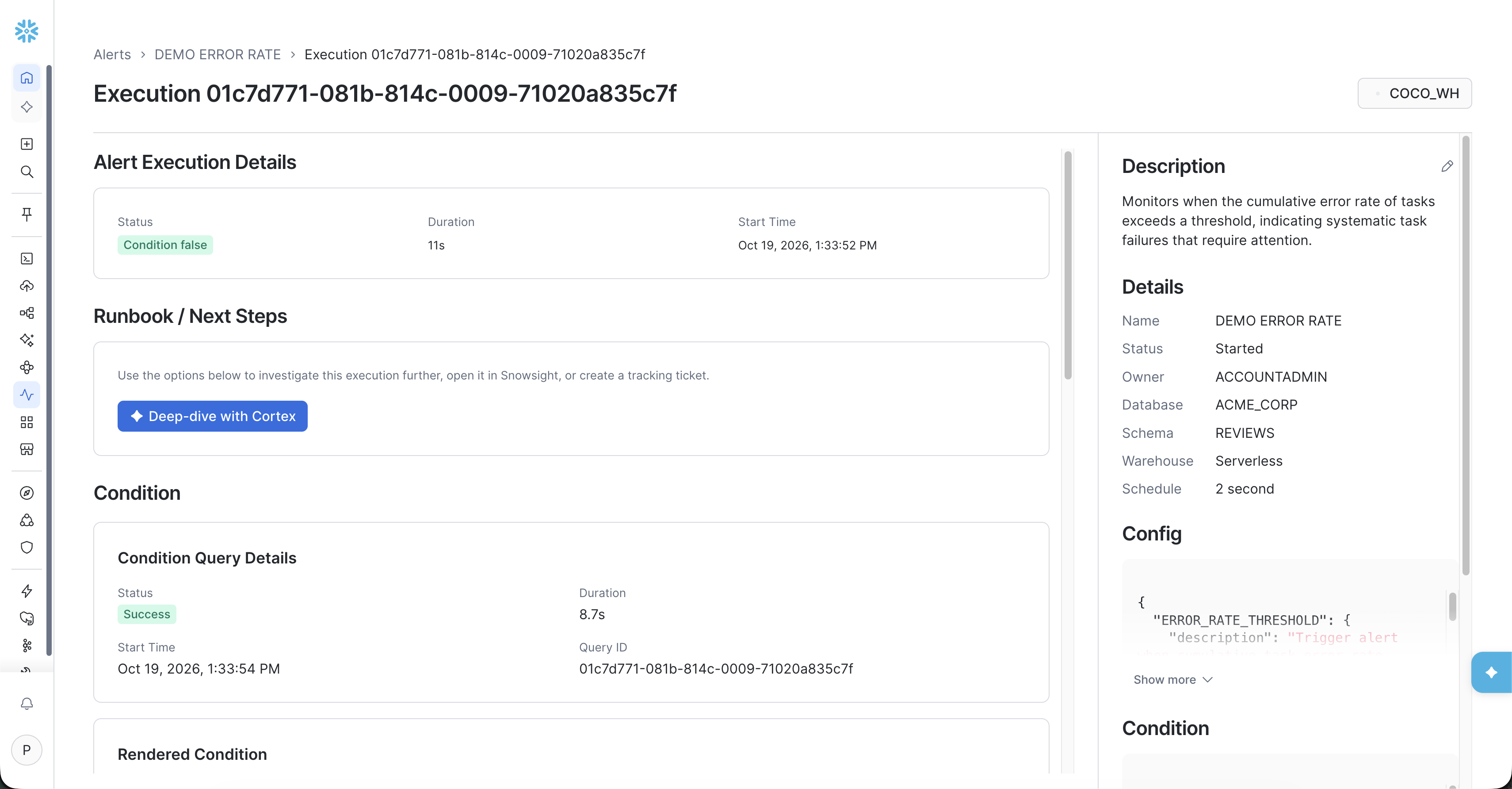Open the floating Cortex assistant sparkle button

click(x=1491, y=672)
